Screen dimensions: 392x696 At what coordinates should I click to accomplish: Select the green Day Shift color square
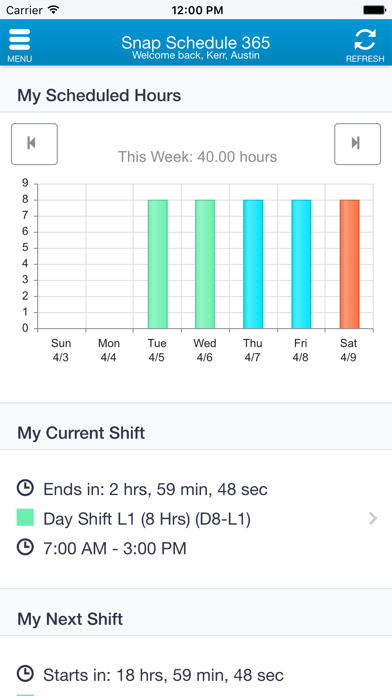pyautogui.click(x=25, y=518)
